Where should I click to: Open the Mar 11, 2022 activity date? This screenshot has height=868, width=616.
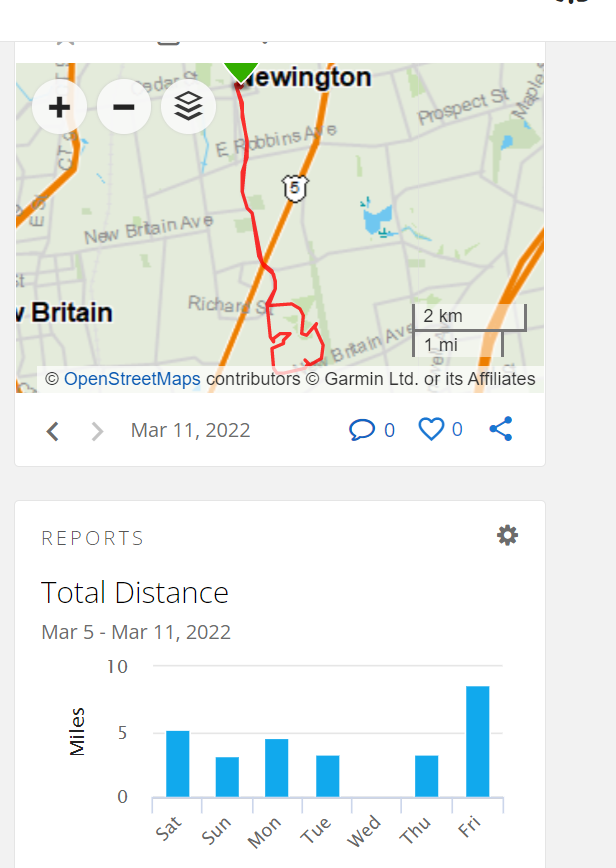(x=190, y=430)
